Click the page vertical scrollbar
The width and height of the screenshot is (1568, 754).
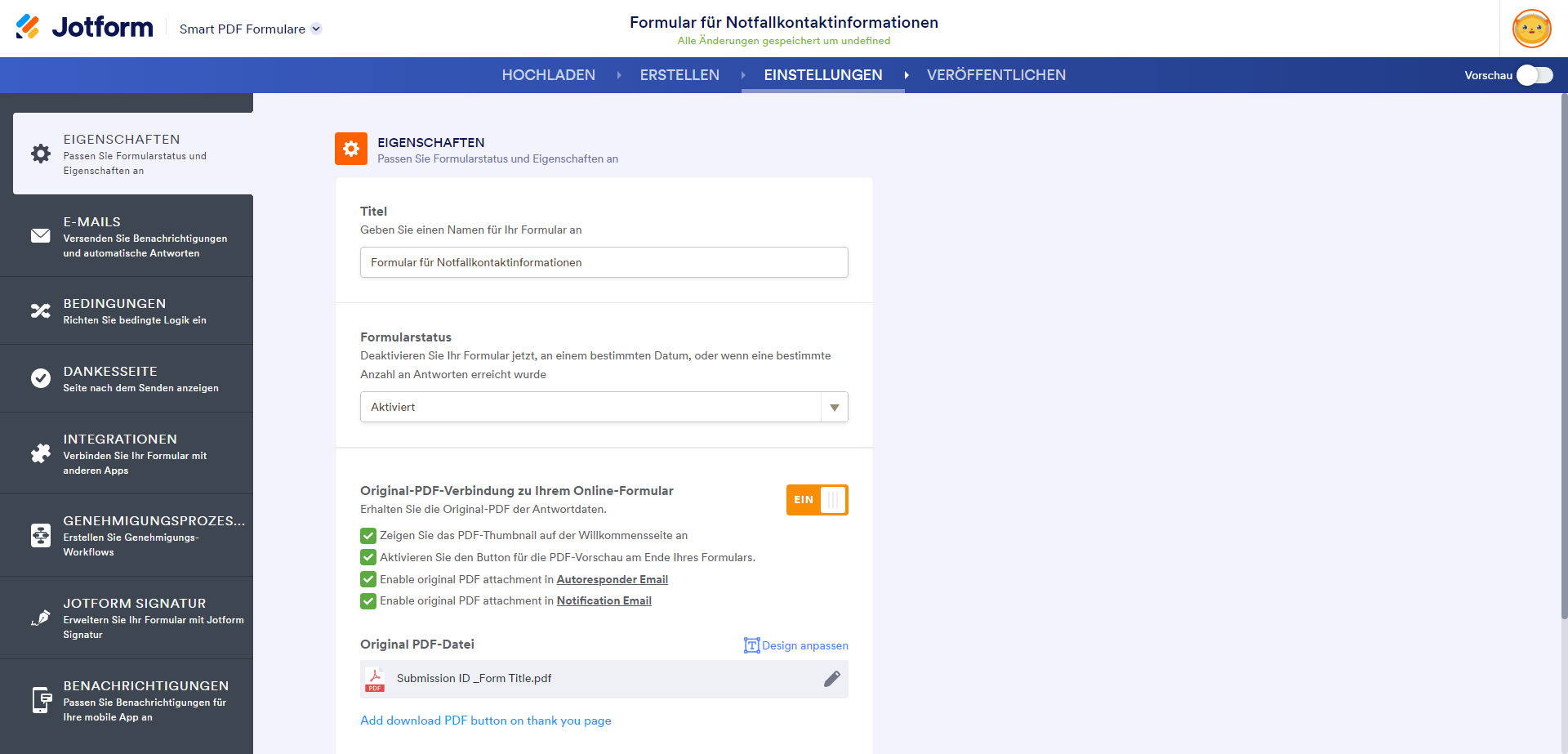[1563, 356]
